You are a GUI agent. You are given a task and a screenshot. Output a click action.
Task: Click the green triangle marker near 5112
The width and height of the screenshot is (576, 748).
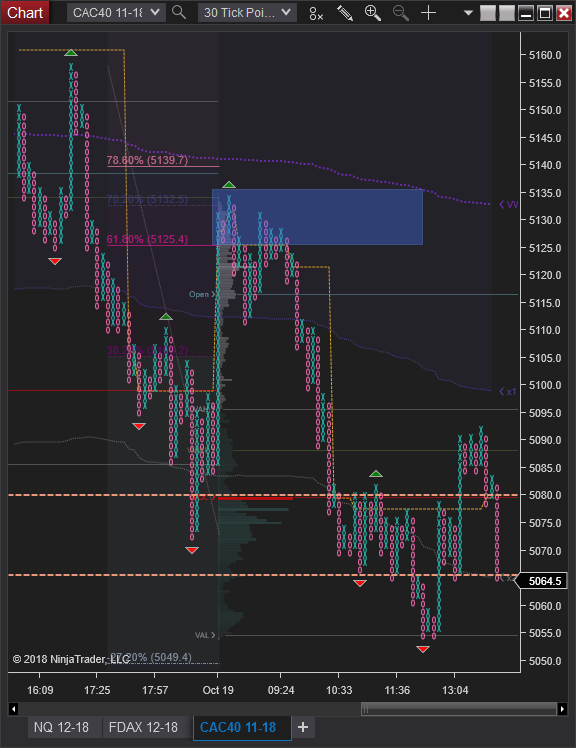166,317
